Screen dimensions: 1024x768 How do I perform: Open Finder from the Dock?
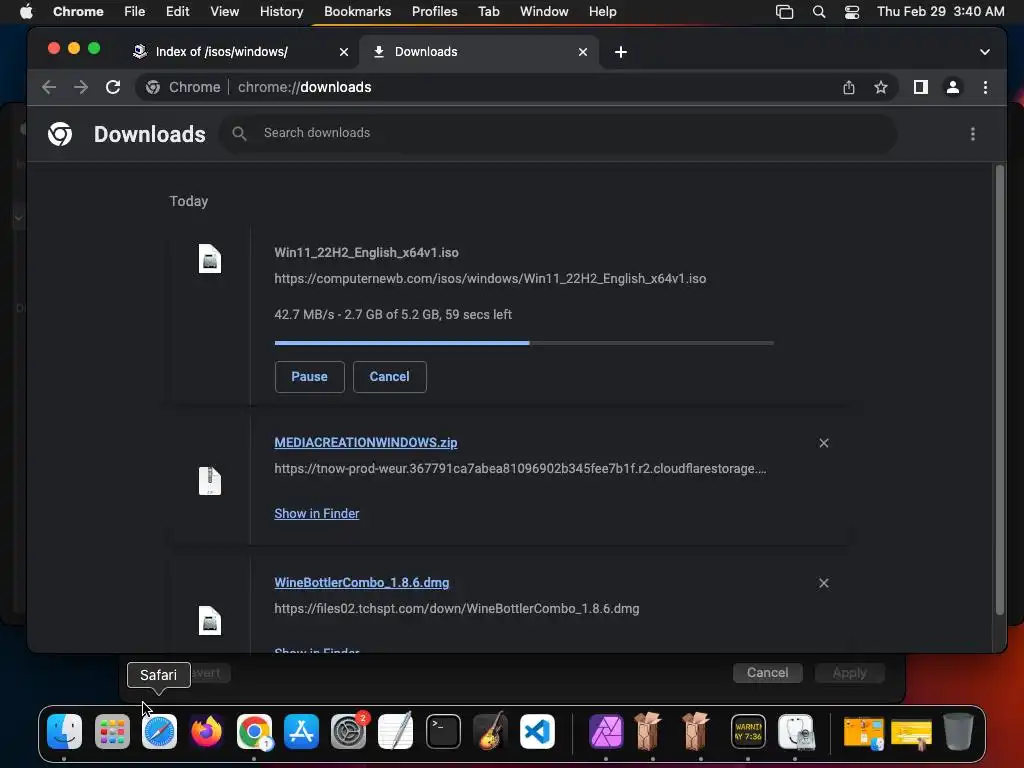(x=65, y=731)
